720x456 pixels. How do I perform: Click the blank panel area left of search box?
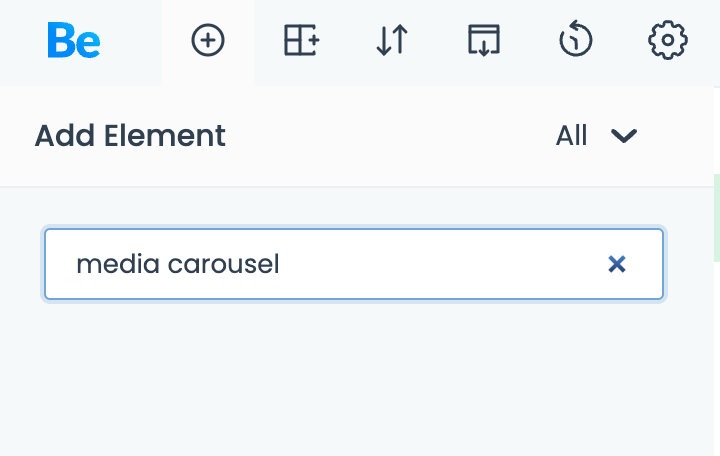click(20, 264)
